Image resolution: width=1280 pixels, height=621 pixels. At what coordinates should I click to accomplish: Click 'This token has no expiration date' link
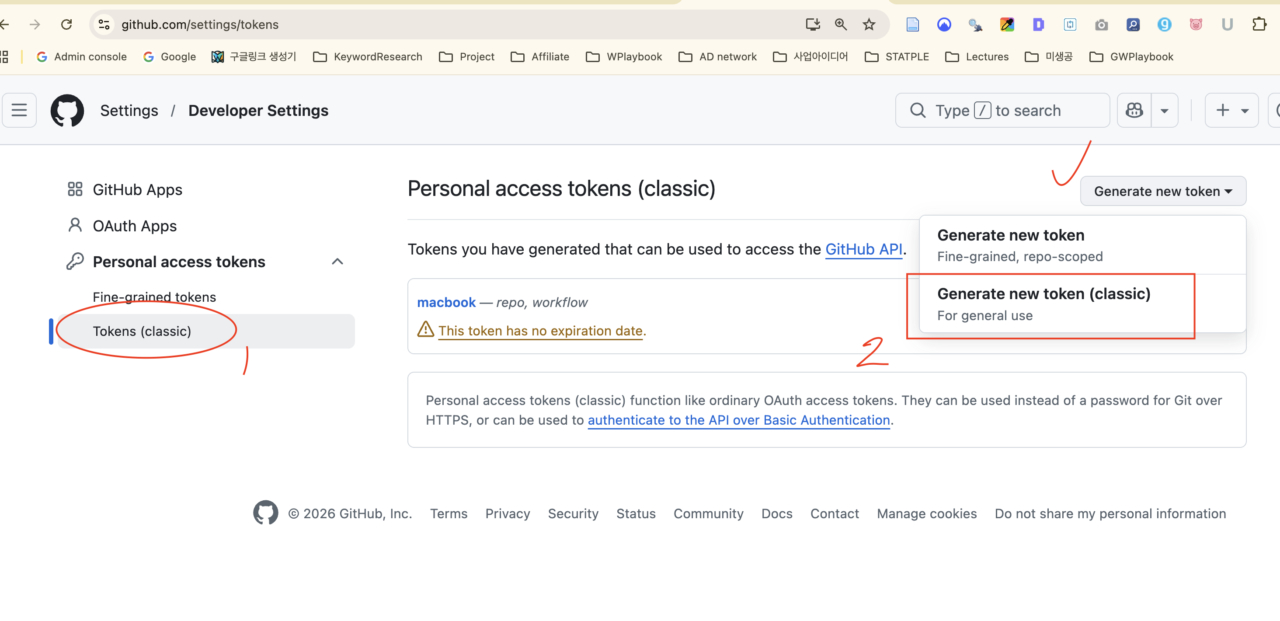click(x=541, y=330)
